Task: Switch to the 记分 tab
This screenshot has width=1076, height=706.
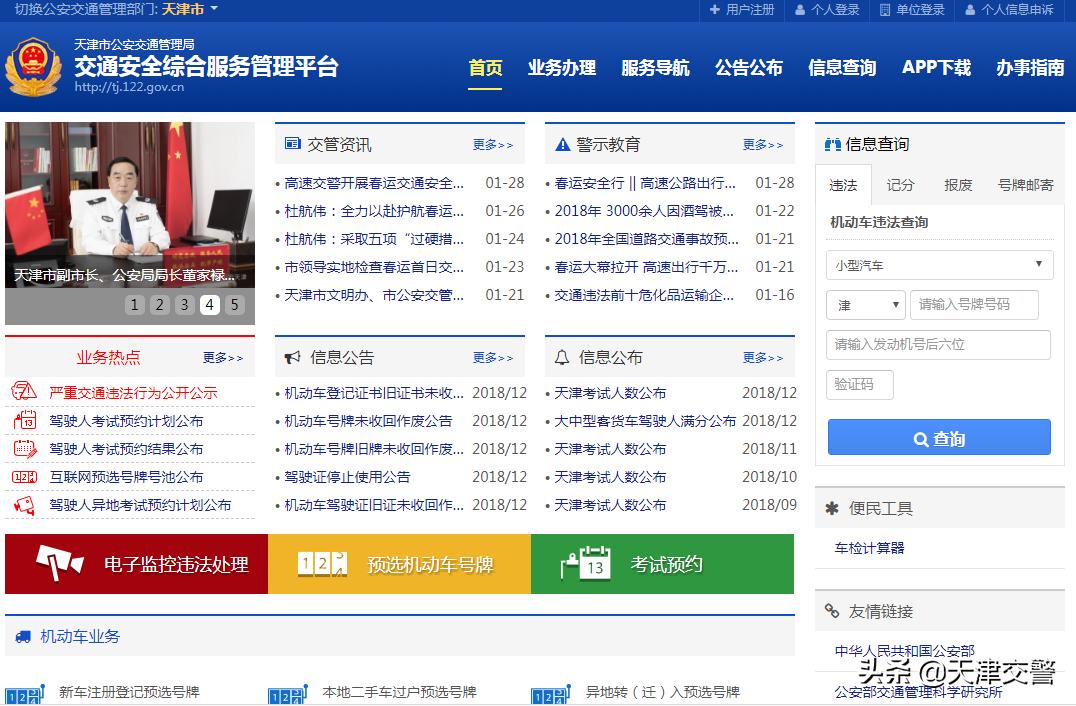Action: 900,186
